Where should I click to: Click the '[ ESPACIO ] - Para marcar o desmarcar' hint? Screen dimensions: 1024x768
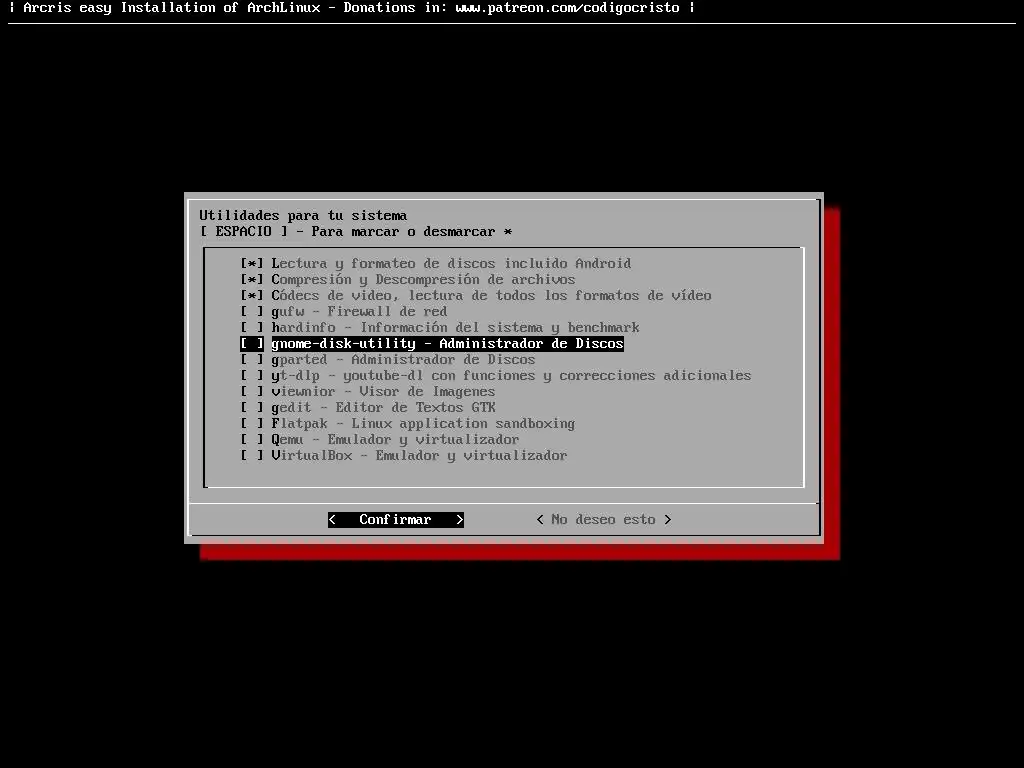356,231
